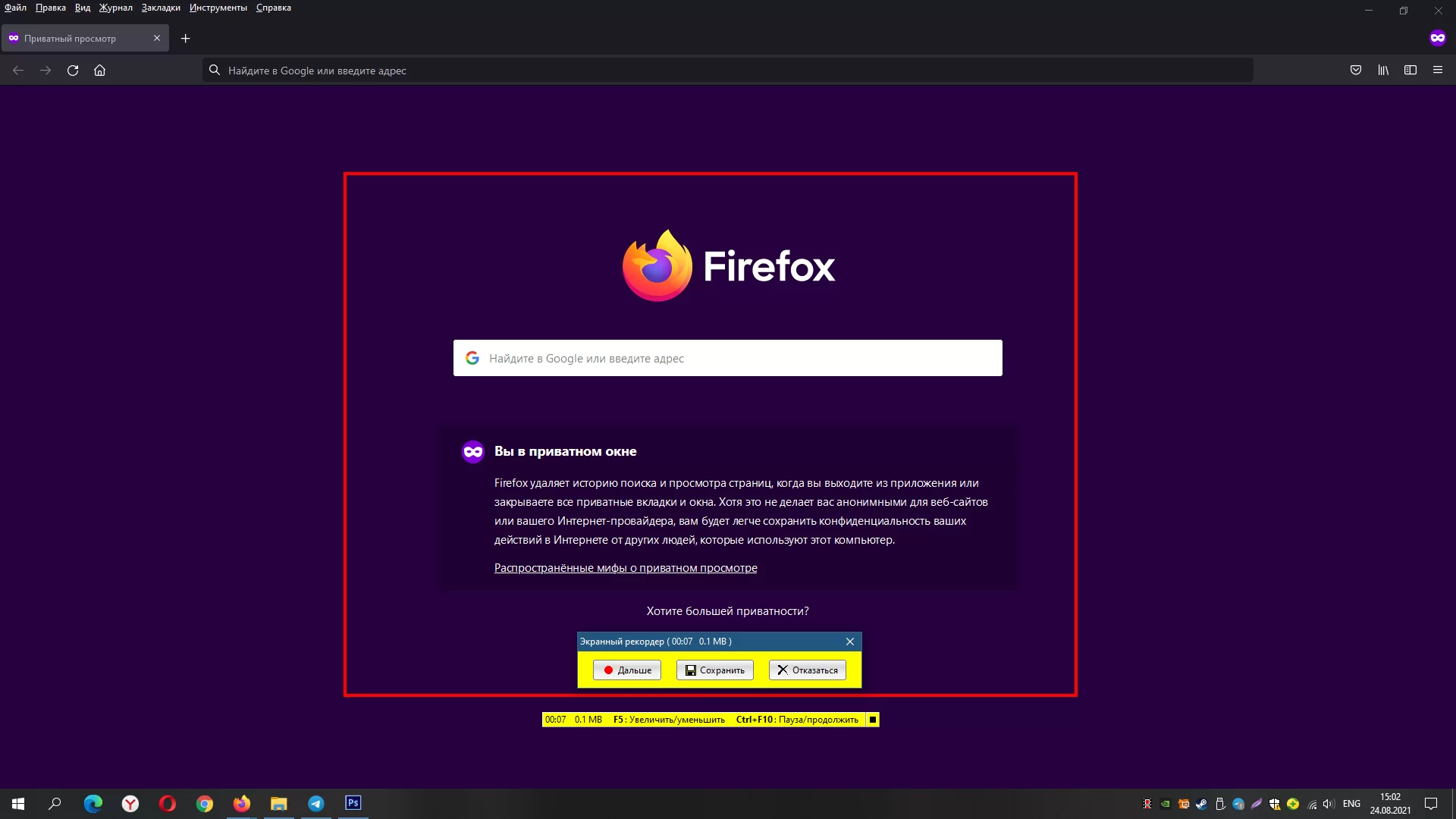Open the Wi-Fi network tray icon
This screenshot has width=1456, height=819.
pyautogui.click(x=1312, y=804)
